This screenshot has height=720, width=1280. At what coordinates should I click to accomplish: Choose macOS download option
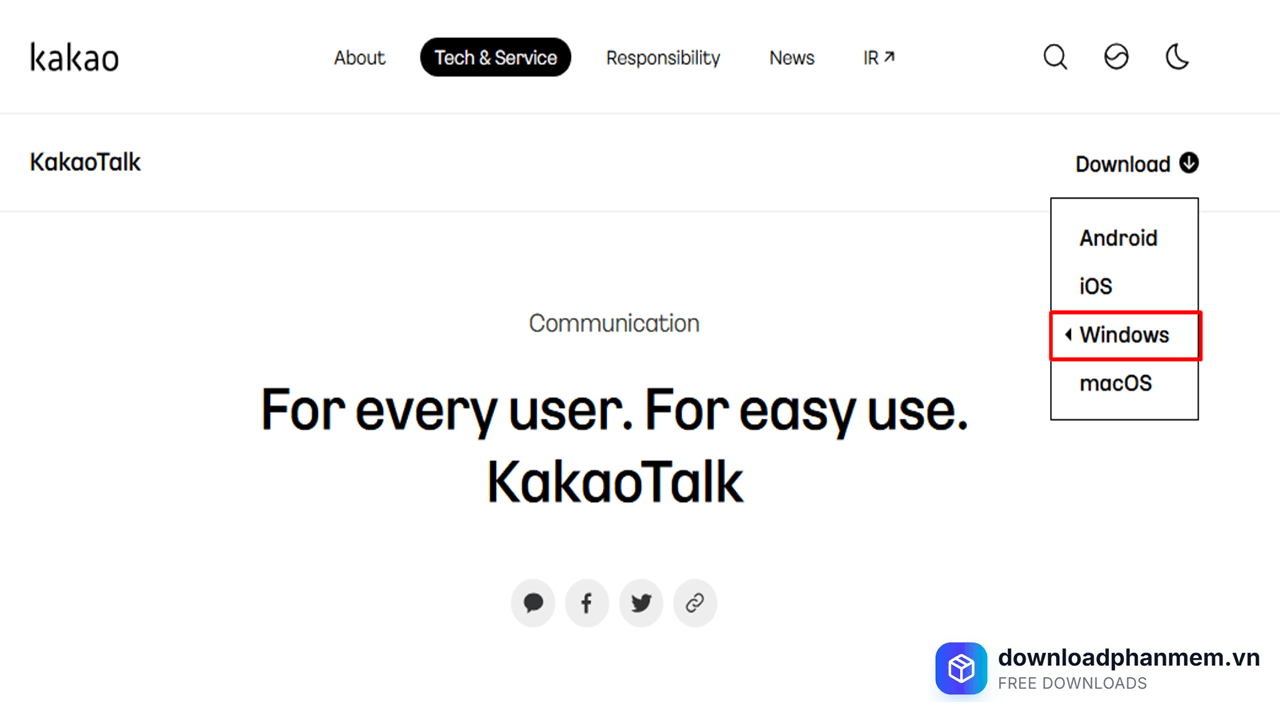click(1116, 383)
